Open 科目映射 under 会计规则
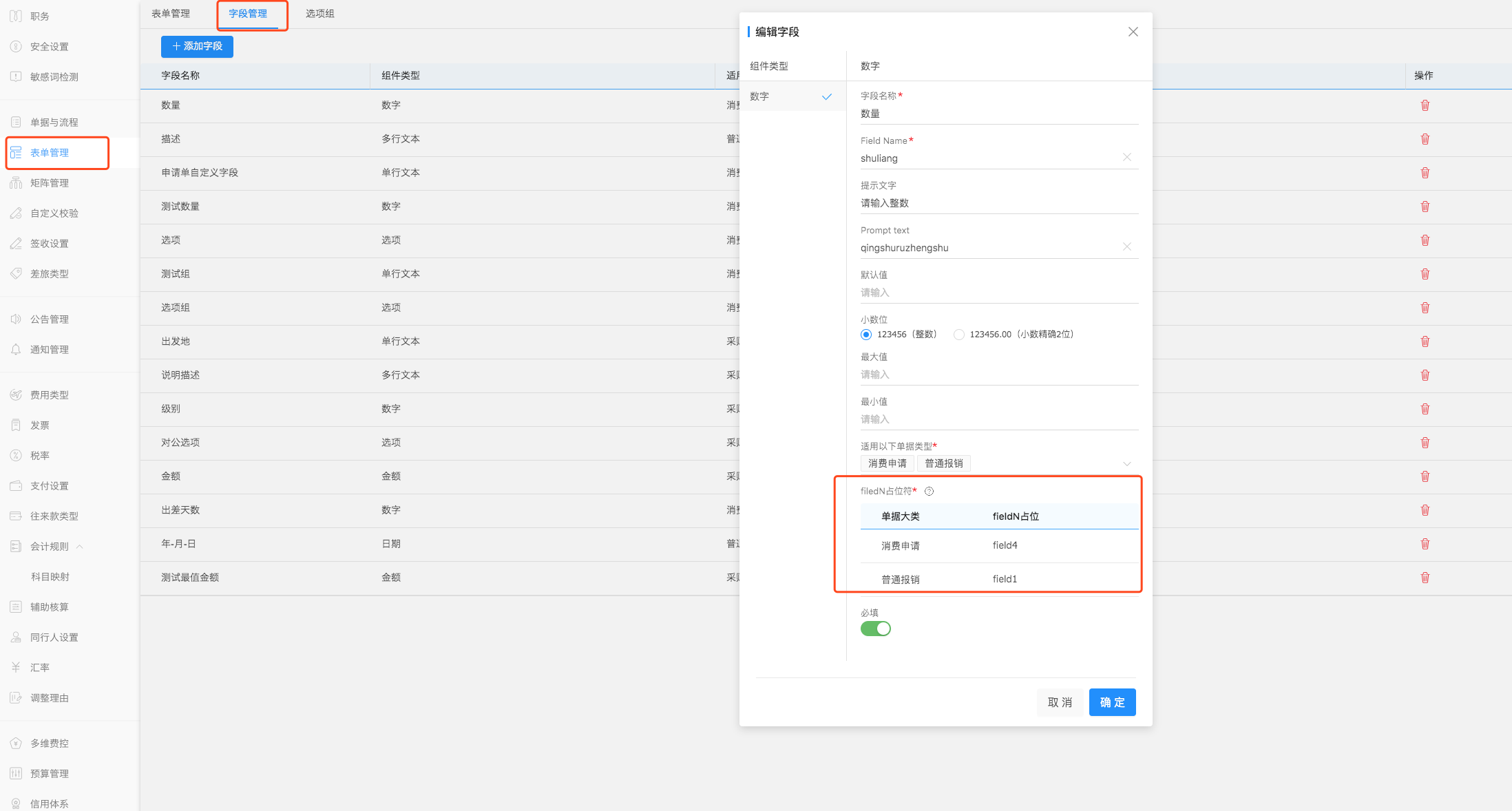The height and width of the screenshot is (811, 1512). 50,577
